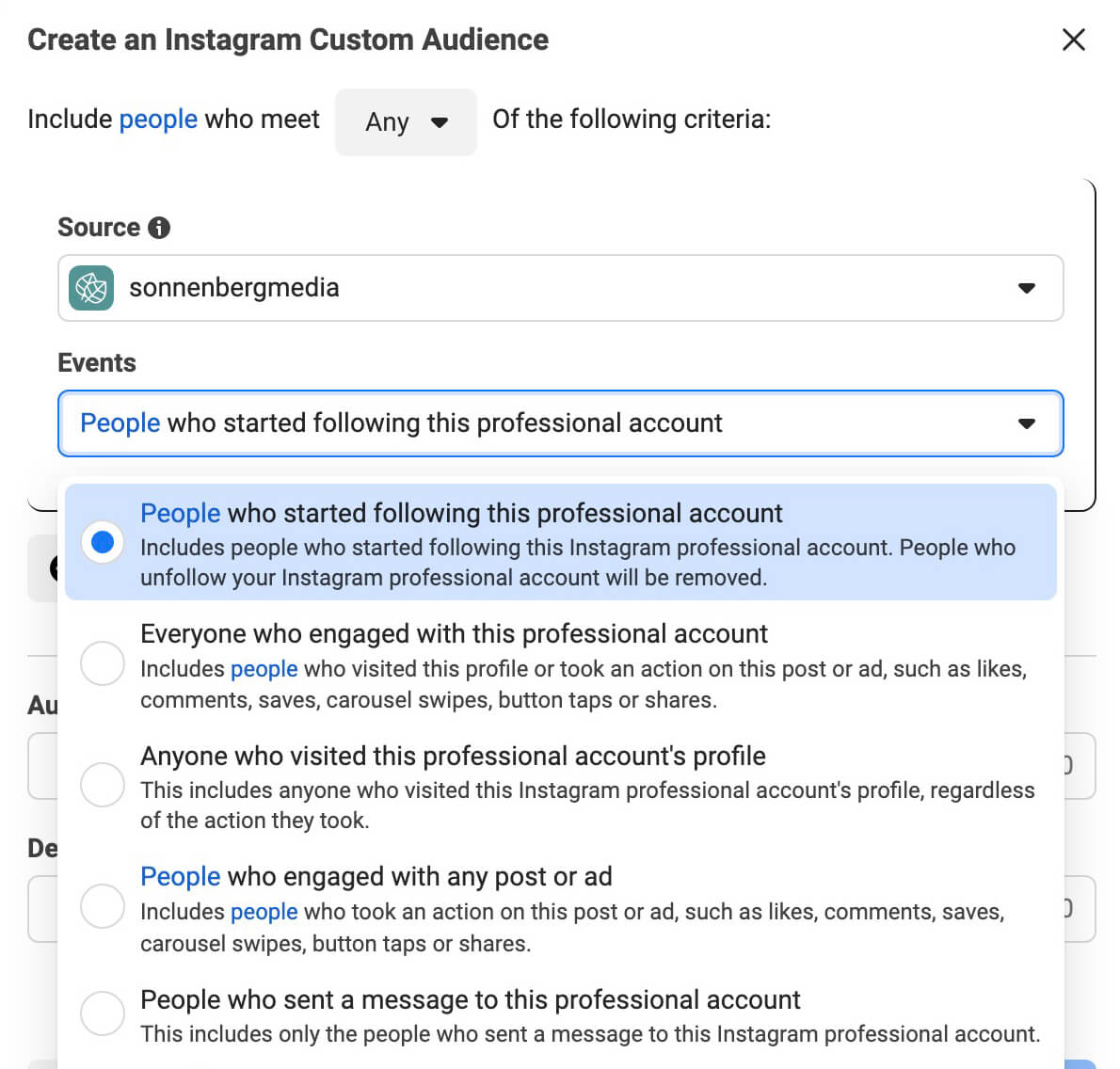Select the started following account radio button
Viewport: 1120px width, 1069px height.
tap(103, 542)
